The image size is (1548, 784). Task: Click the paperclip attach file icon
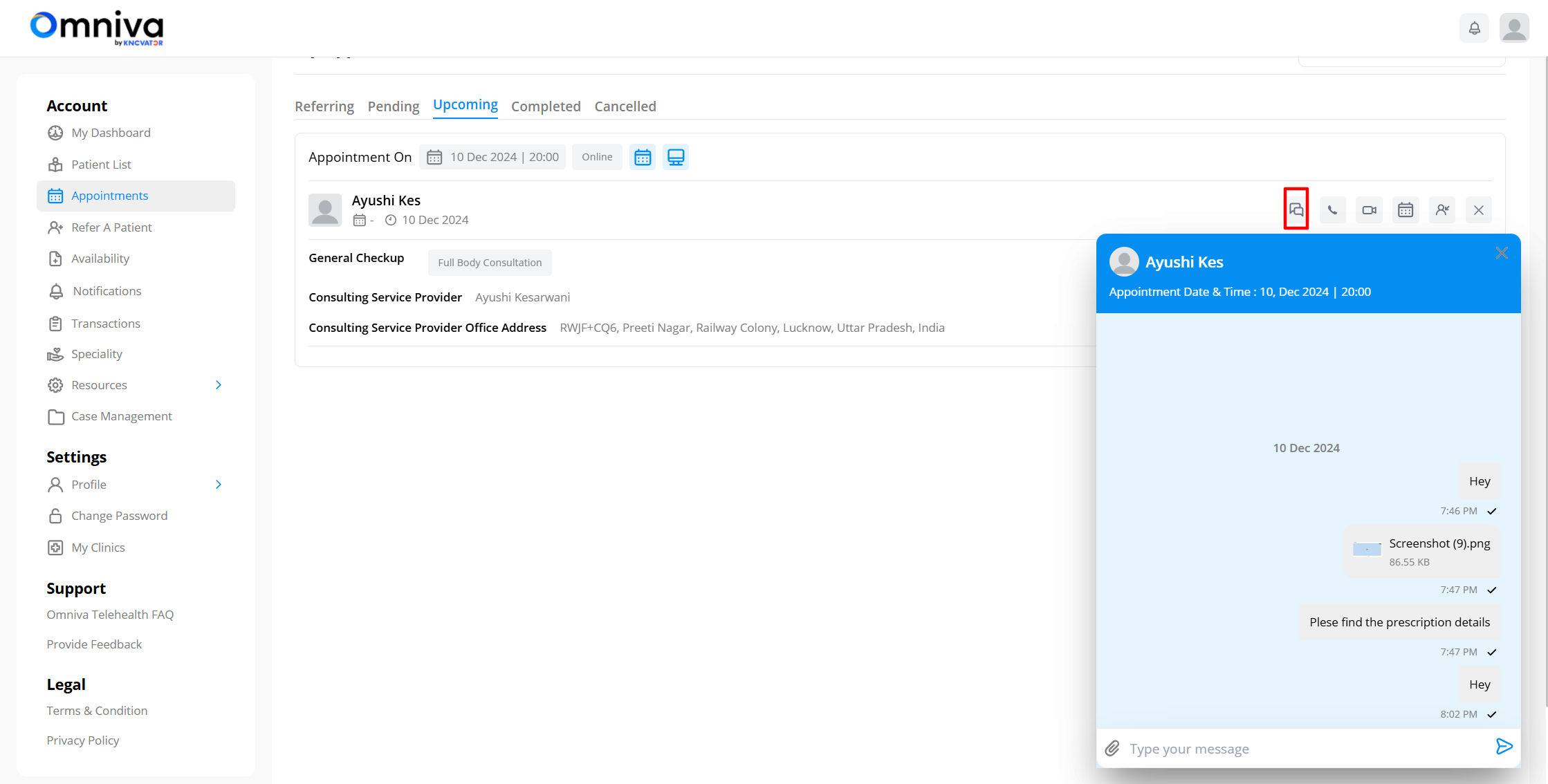click(1112, 748)
